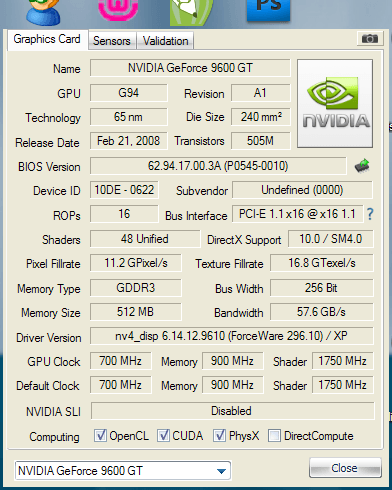This screenshot has height=490, width=392.
Task: Switch to the Sensors tab
Action: coord(112,41)
